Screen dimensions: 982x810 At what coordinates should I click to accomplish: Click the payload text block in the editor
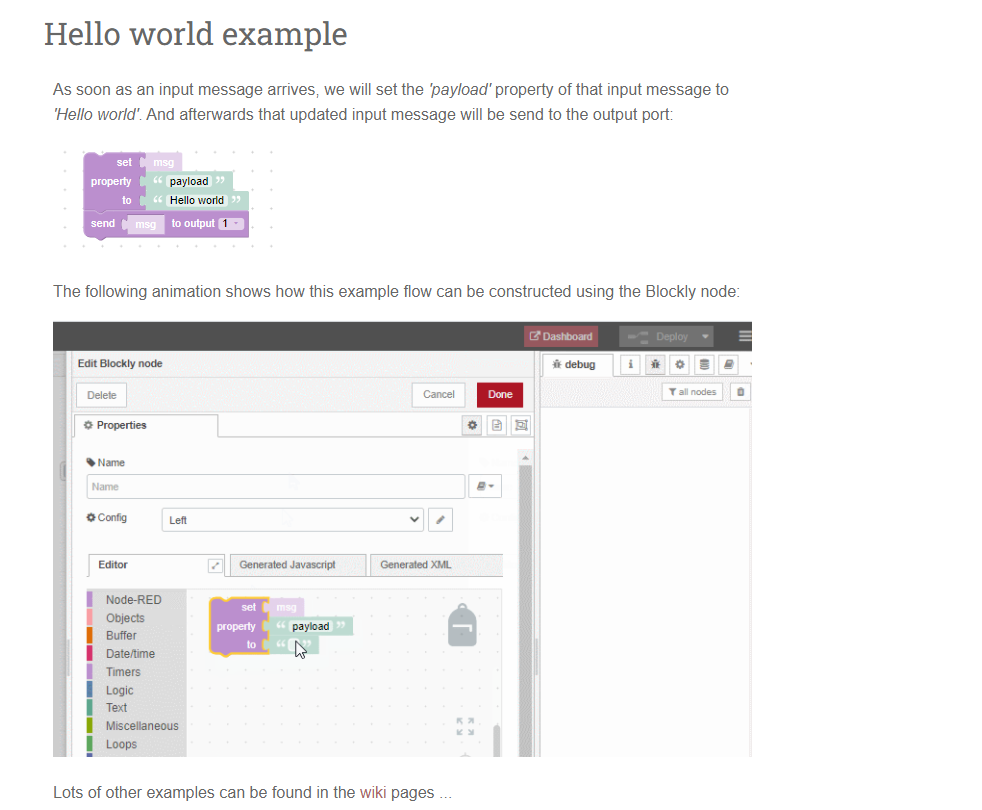(310, 626)
